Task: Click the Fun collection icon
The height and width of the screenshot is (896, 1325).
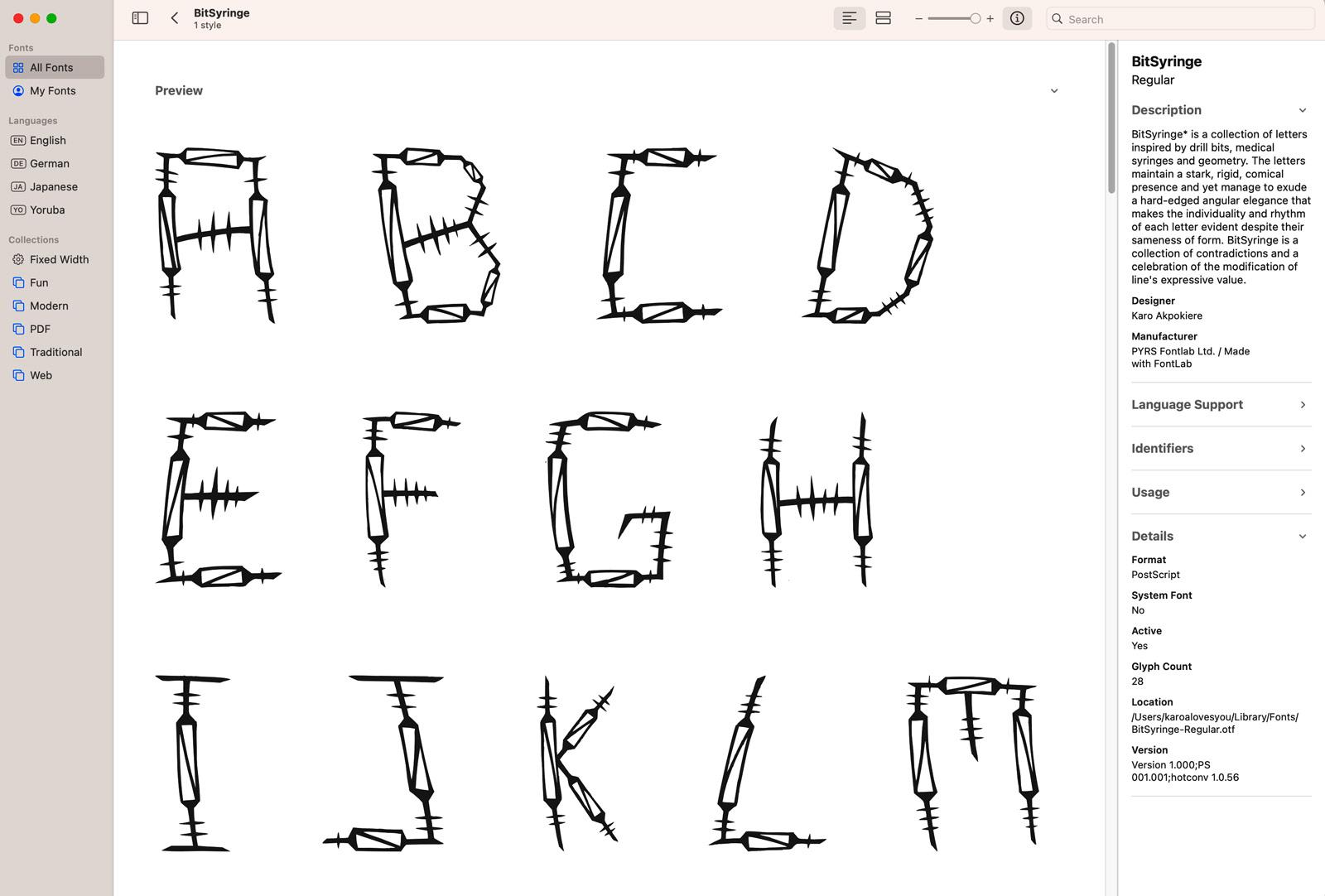Action: click(18, 283)
